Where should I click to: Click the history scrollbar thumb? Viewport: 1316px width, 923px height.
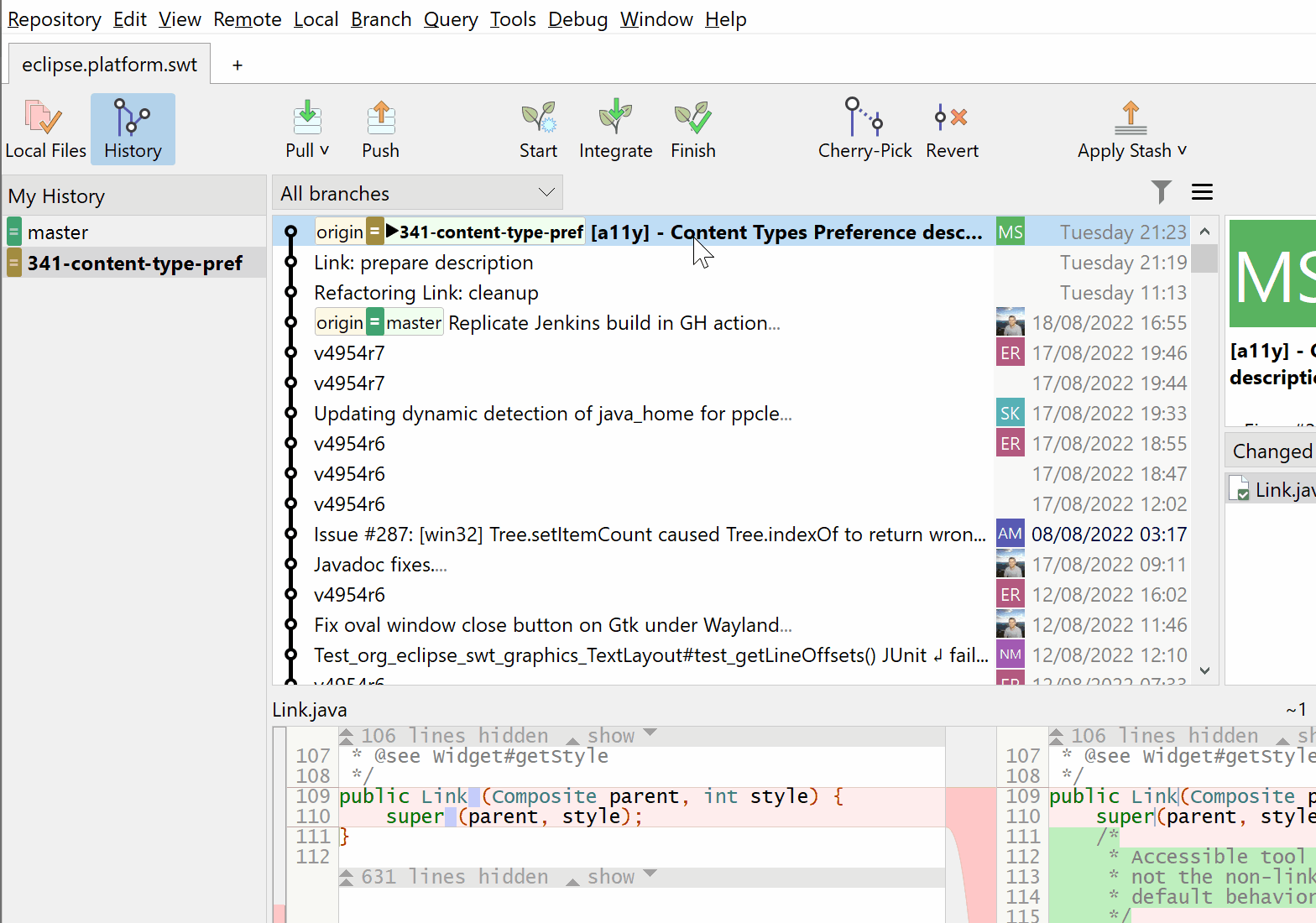click(x=1204, y=258)
